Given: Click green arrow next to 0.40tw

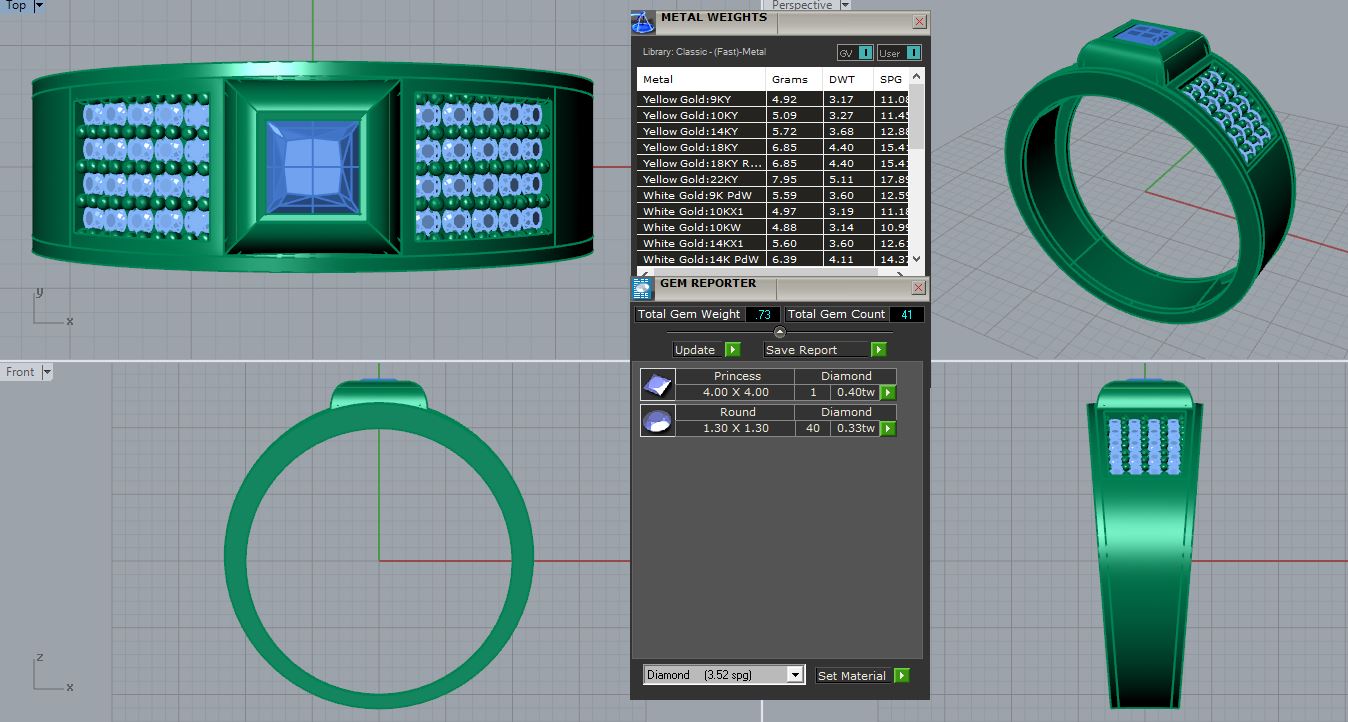Looking at the screenshot, I should pyautogui.click(x=887, y=393).
